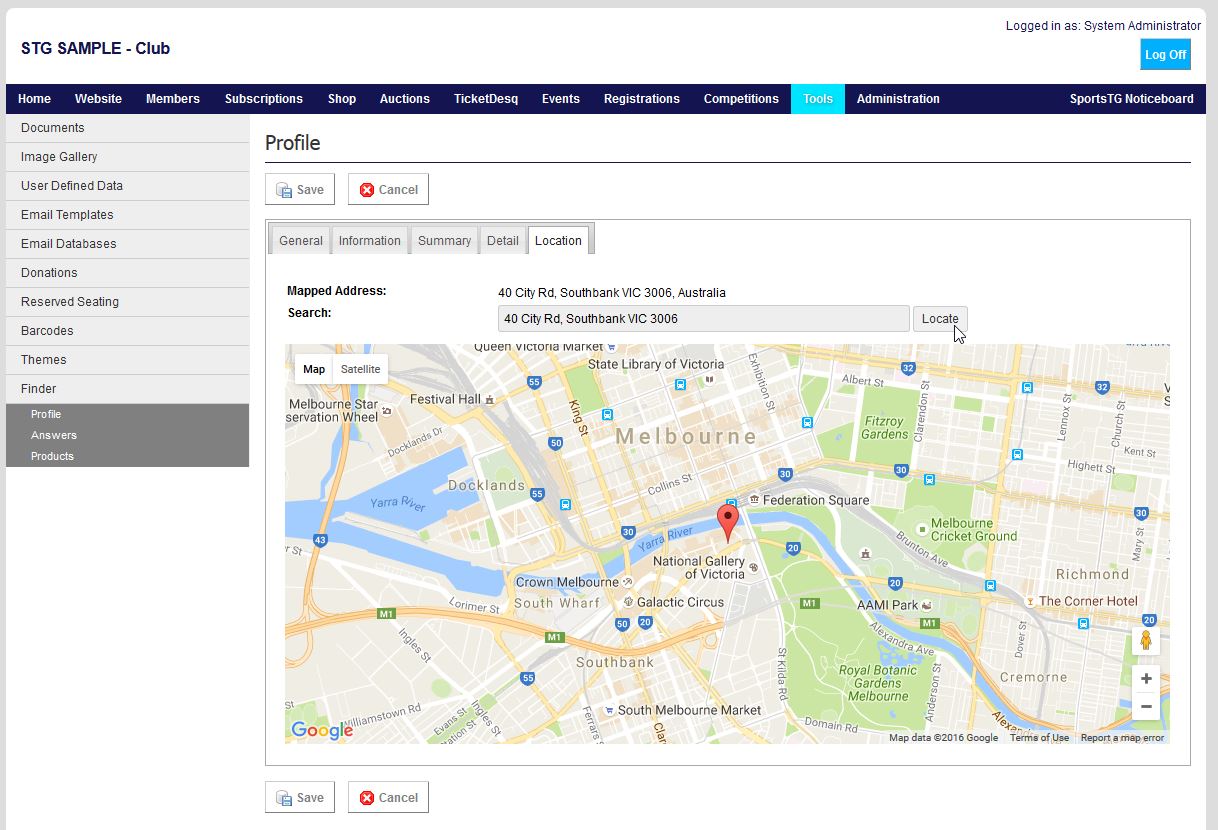Open the TicketDesq menu
This screenshot has height=830, width=1218.
[x=486, y=99]
